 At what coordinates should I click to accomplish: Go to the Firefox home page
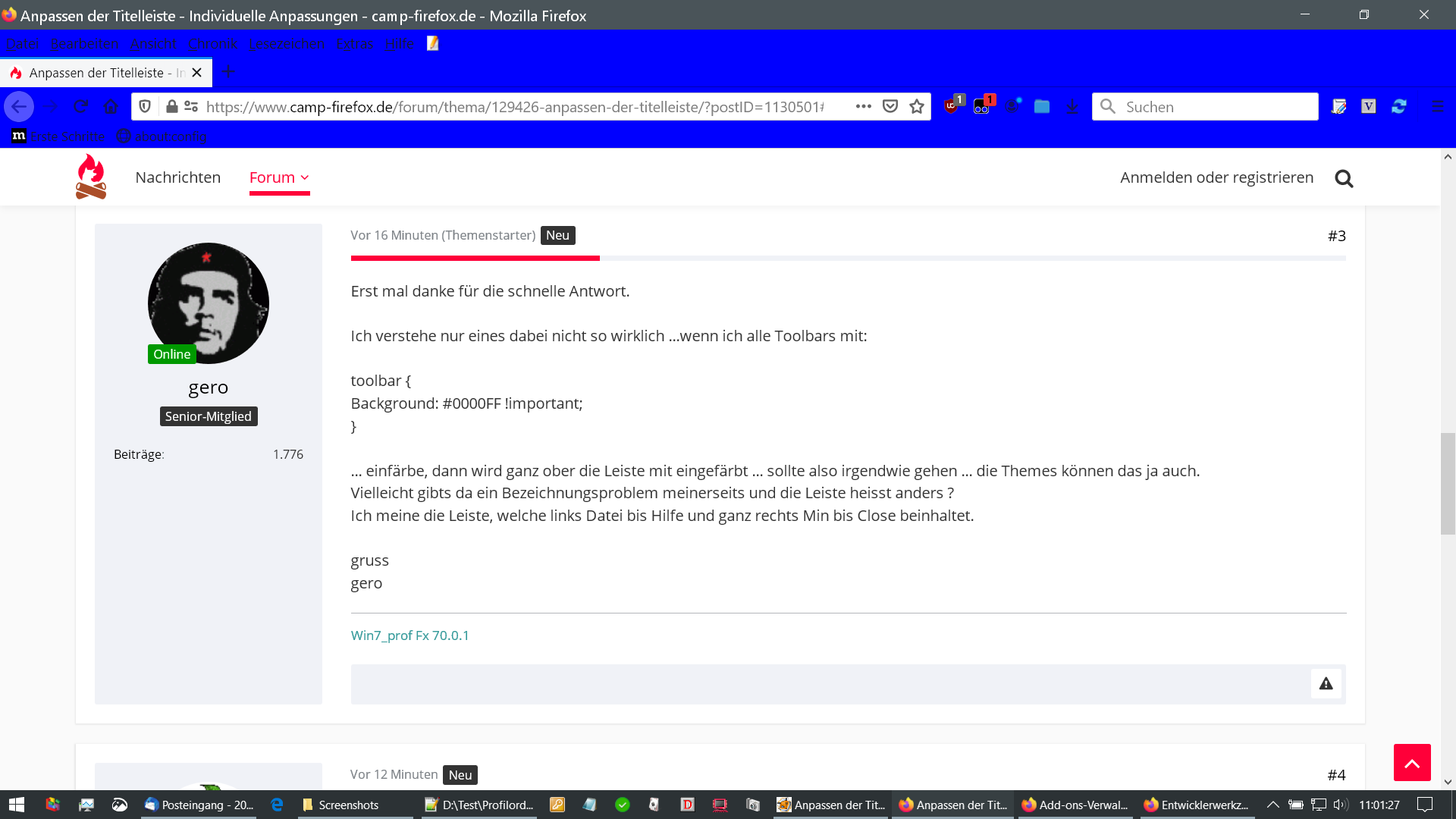coord(111,107)
